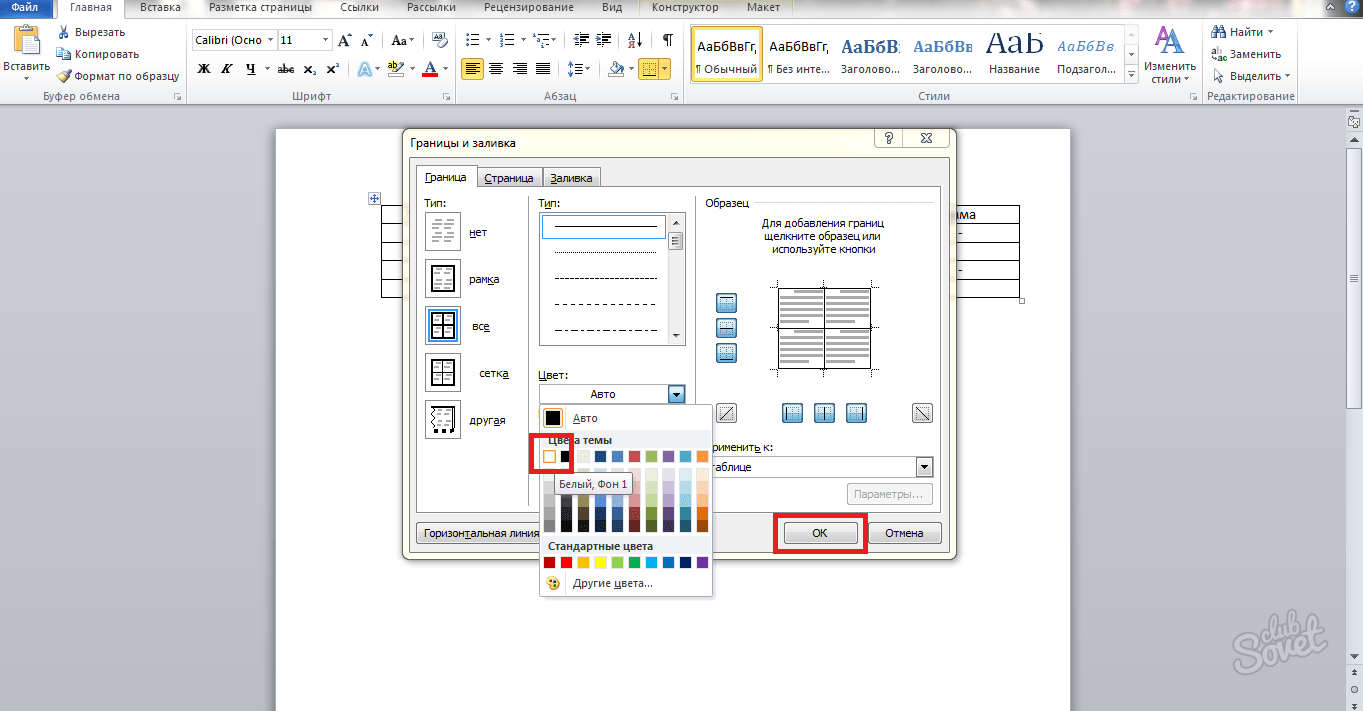1363x711 pixels.
Task: Toggle italic text formatting
Action: [227, 69]
